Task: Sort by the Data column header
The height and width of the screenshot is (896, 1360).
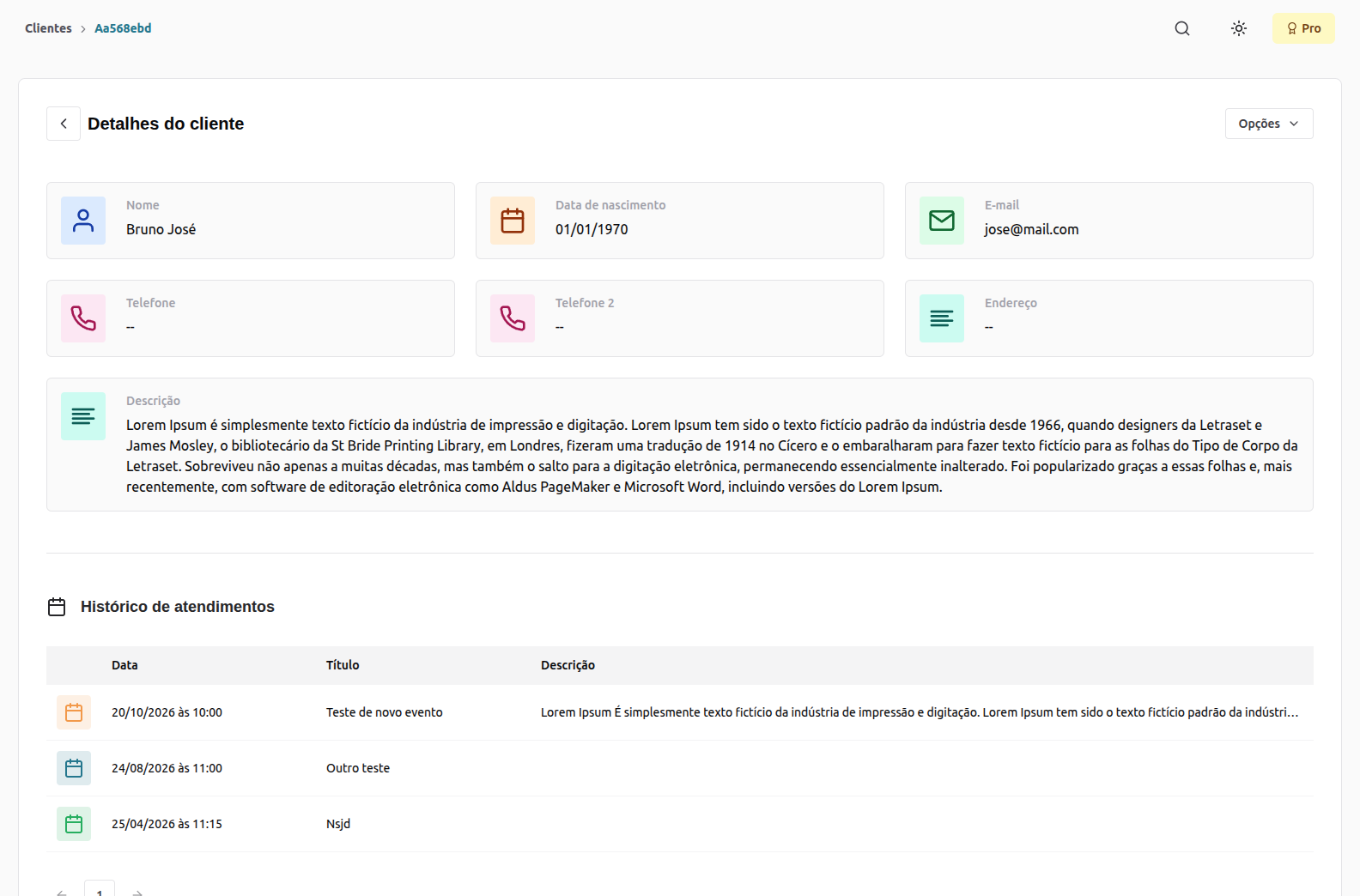Action: [x=124, y=665]
